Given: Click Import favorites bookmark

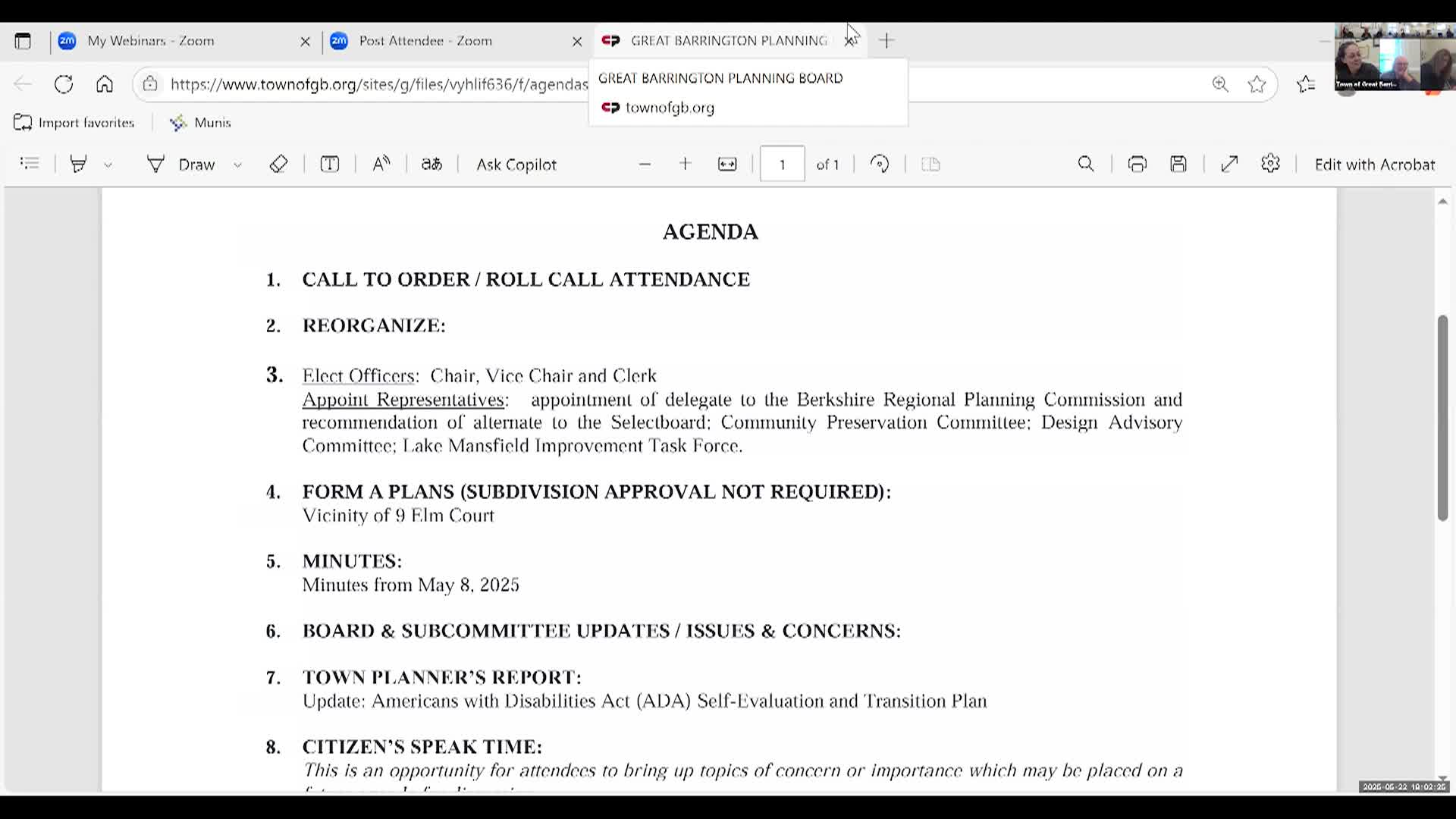Looking at the screenshot, I should 74,123.
